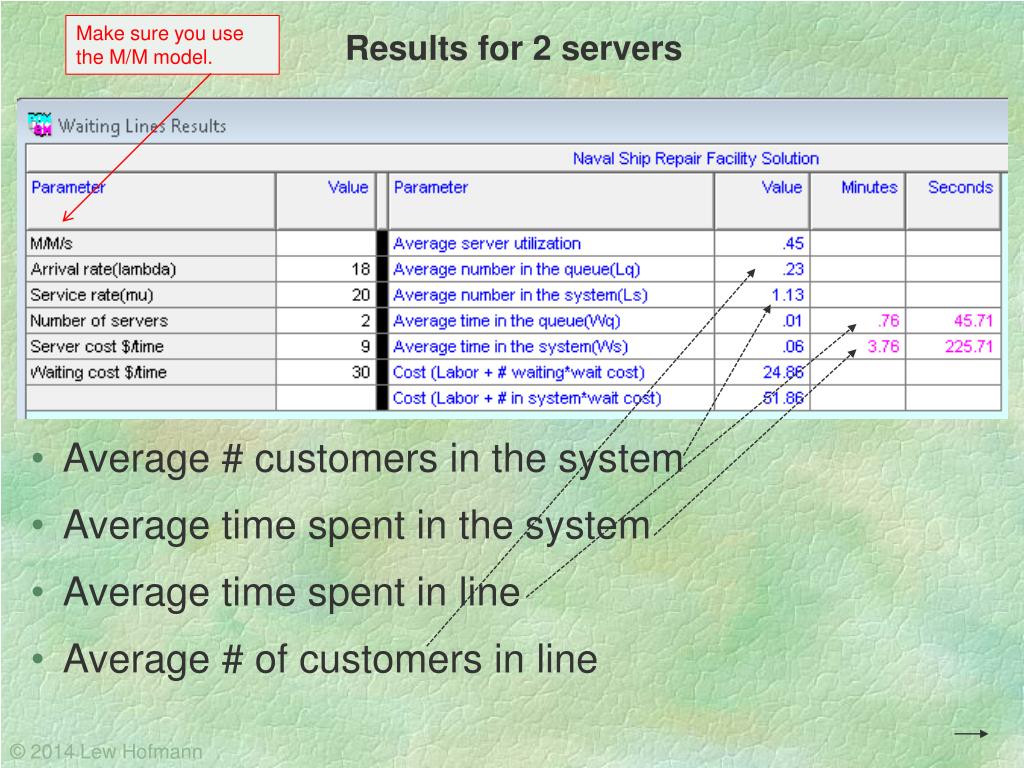Select Wq minutes value .76
This screenshot has width=1024, height=768.
click(888, 321)
